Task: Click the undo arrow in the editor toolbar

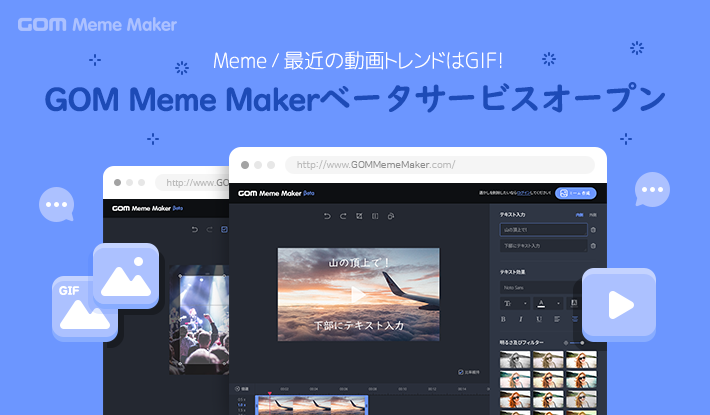Action: tap(326, 215)
